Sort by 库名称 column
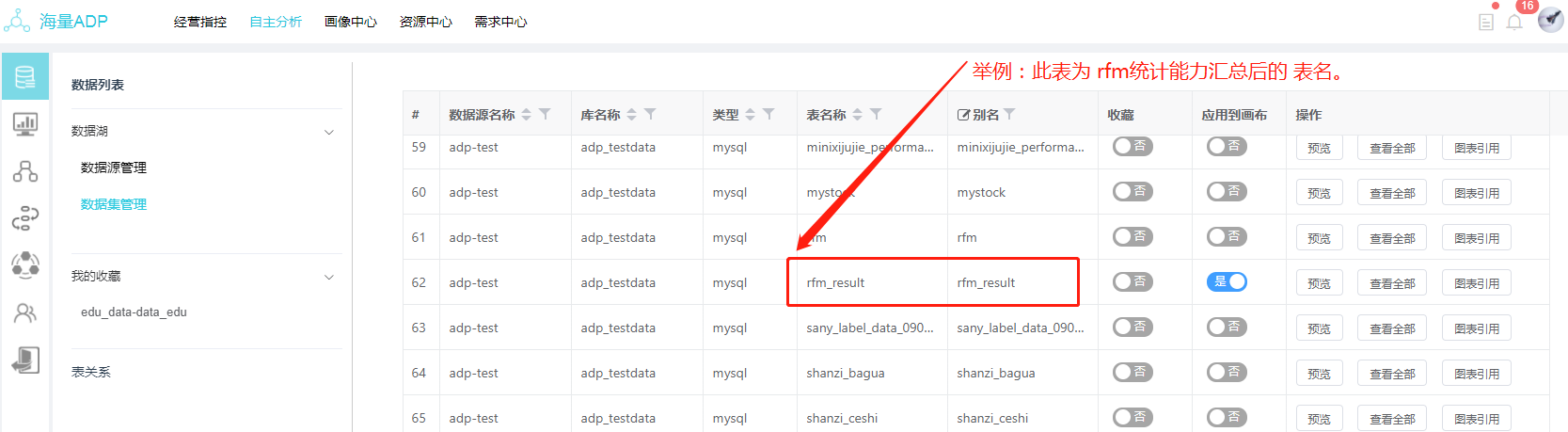Screen dimensions: 1568x432 pos(632,114)
